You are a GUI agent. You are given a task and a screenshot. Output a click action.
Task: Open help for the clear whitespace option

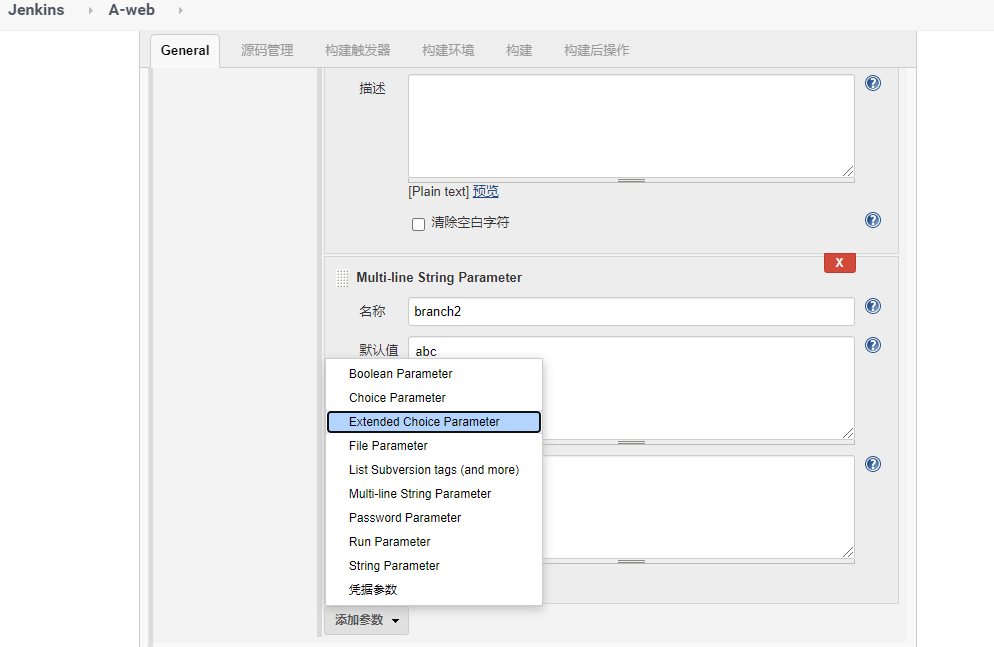[872, 220]
